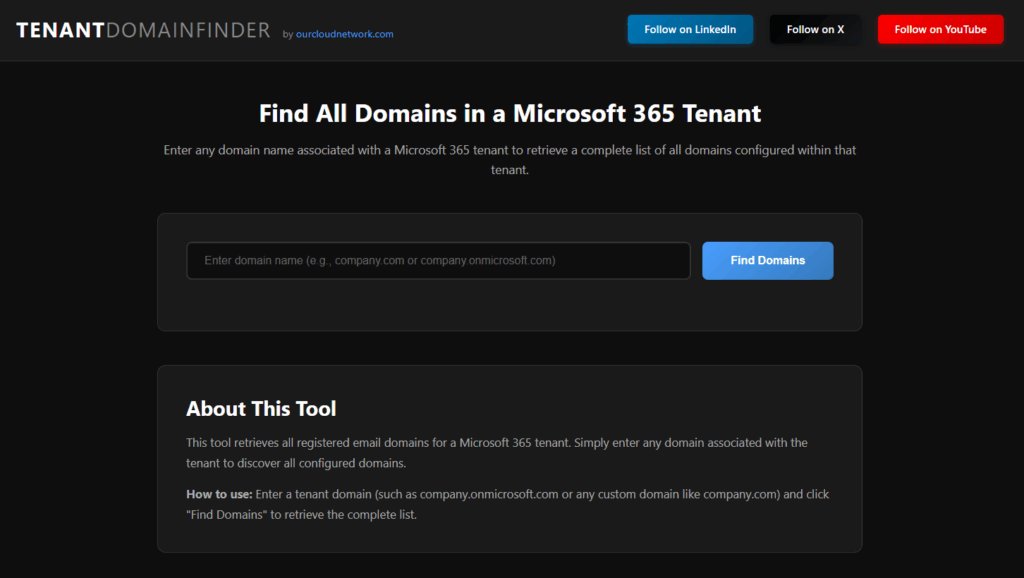This screenshot has width=1024, height=578.
Task: Click the About This Tool section heading
Action: tap(261, 408)
